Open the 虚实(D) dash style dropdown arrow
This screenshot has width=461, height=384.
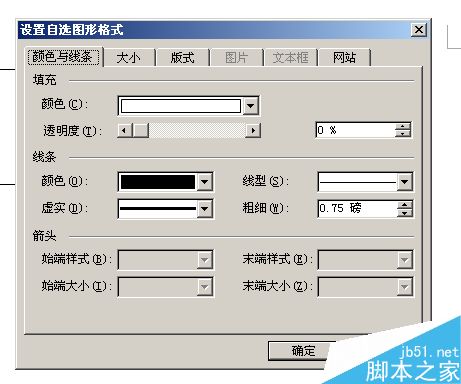[205, 209]
